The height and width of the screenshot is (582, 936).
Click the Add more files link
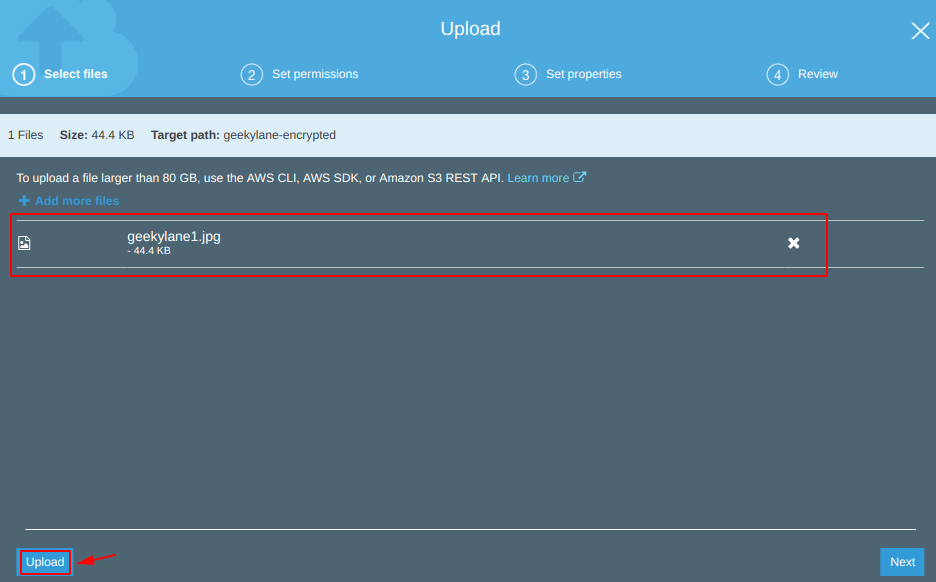point(77,201)
